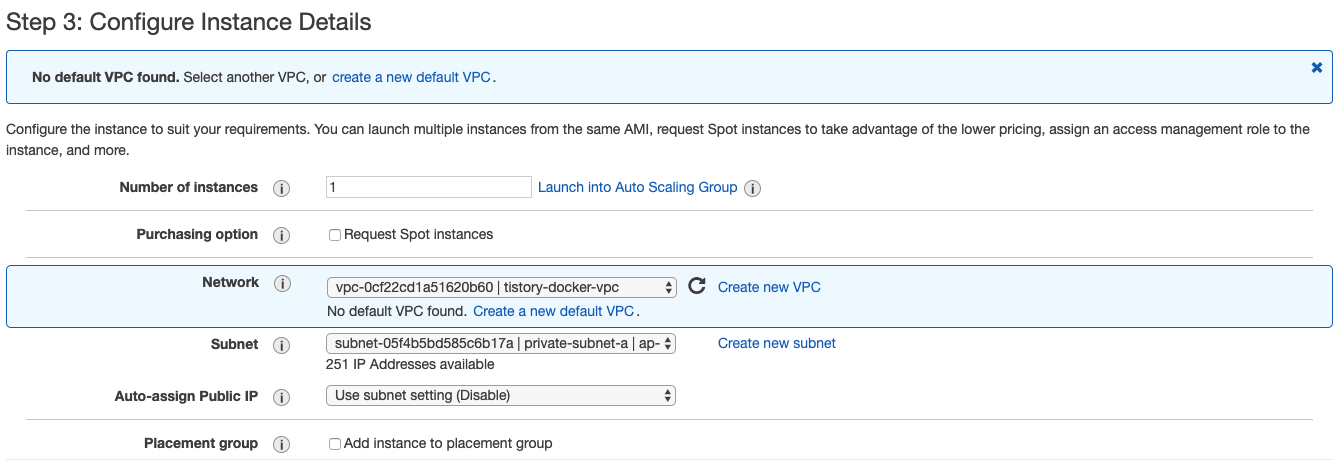Refresh the VPC network list
This screenshot has width=1344, height=468.
pyautogui.click(x=697, y=287)
